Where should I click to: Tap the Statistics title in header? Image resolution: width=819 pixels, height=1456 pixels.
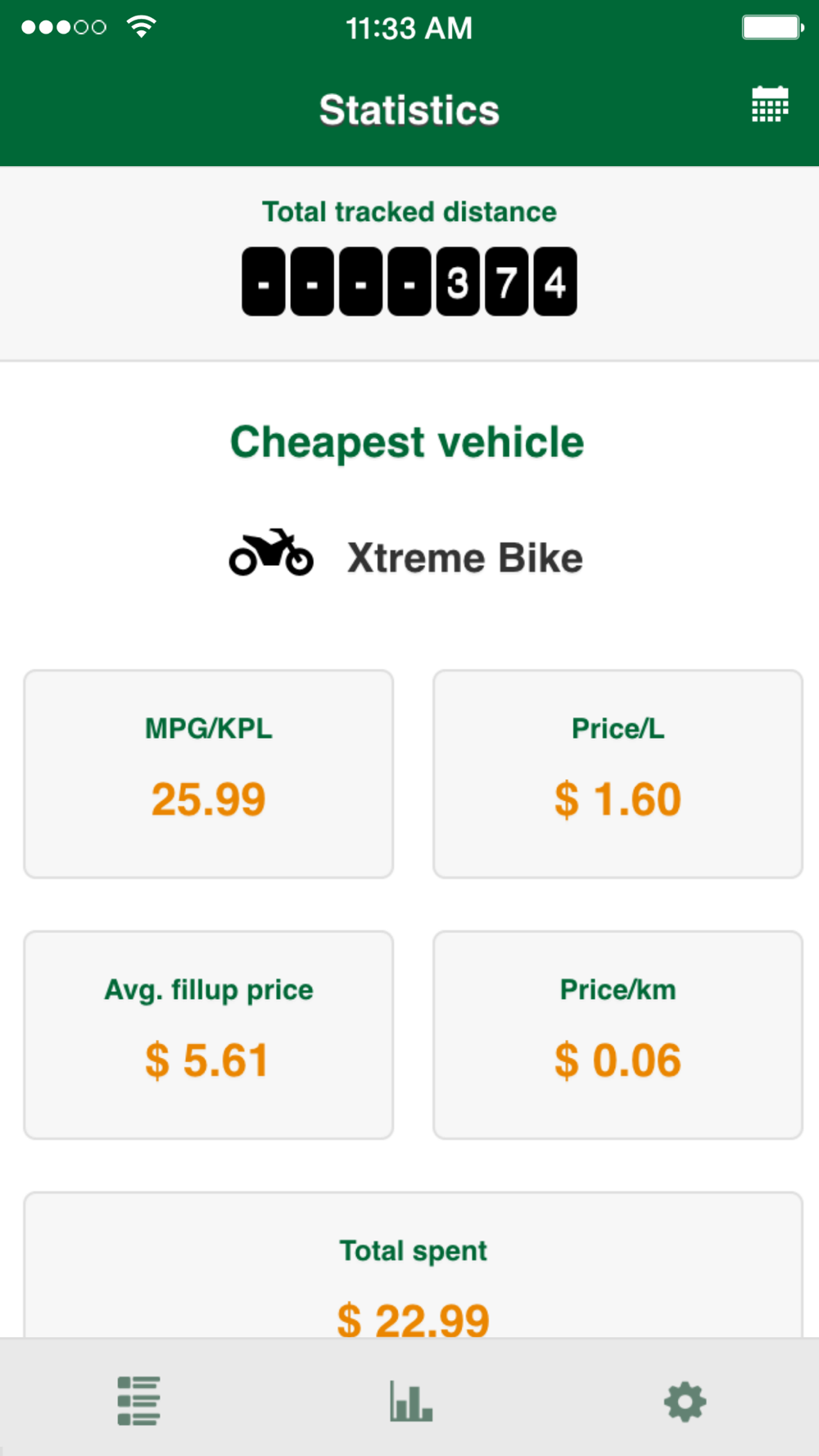[x=409, y=110]
